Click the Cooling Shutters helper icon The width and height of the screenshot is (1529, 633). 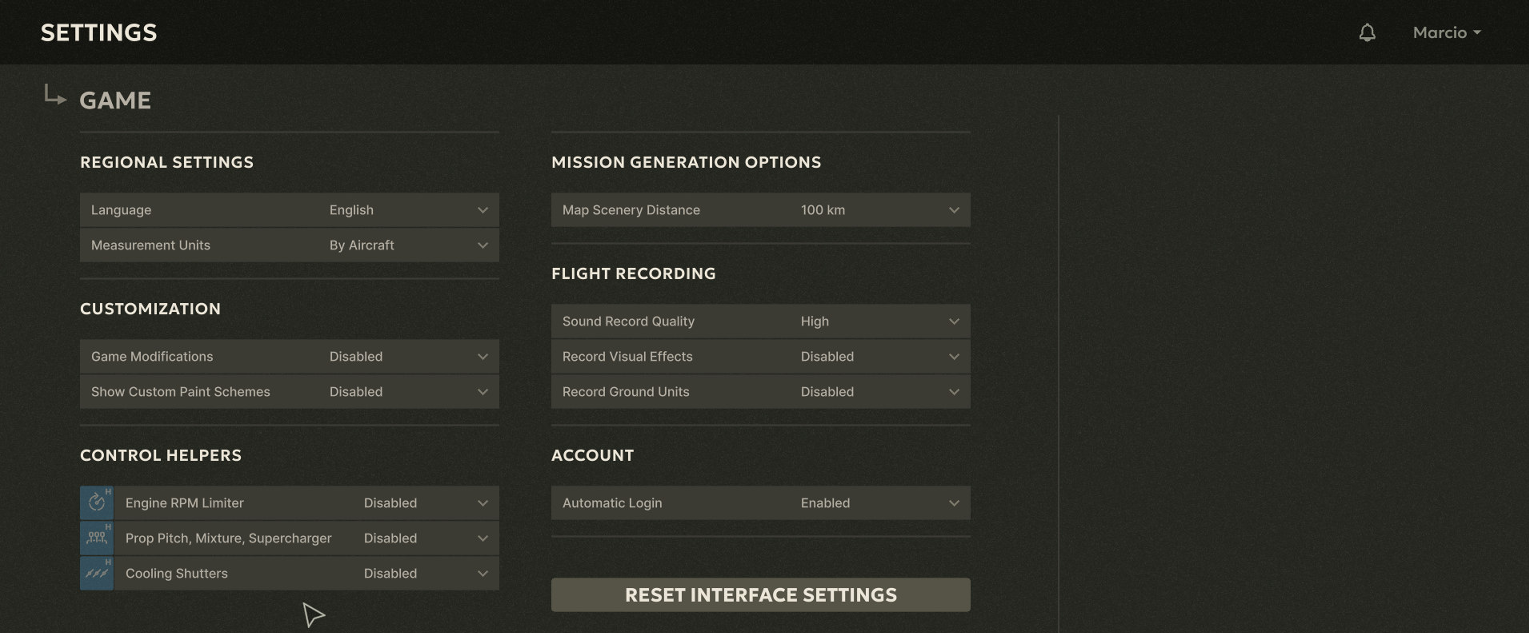97,573
